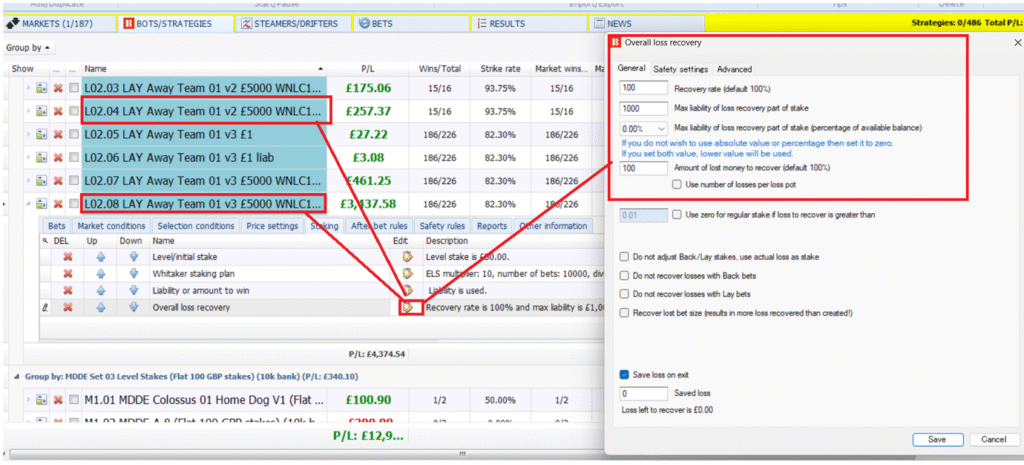Collapse the MDDE Set 03 Level Stakes group

click(16, 377)
